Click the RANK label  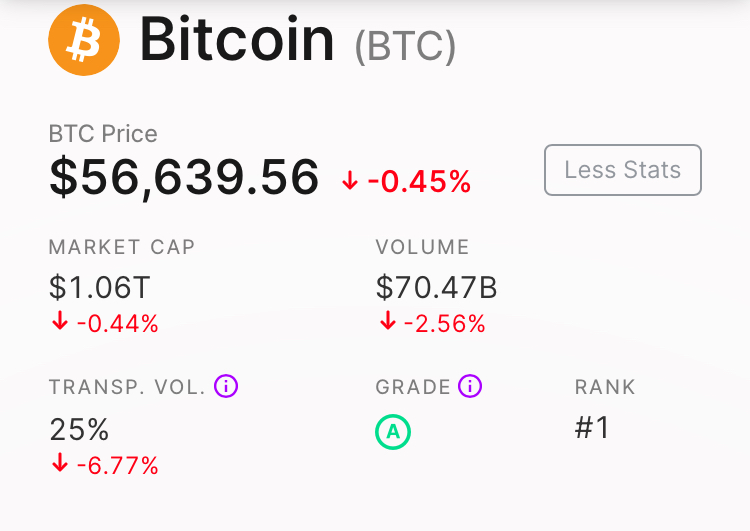coord(605,387)
